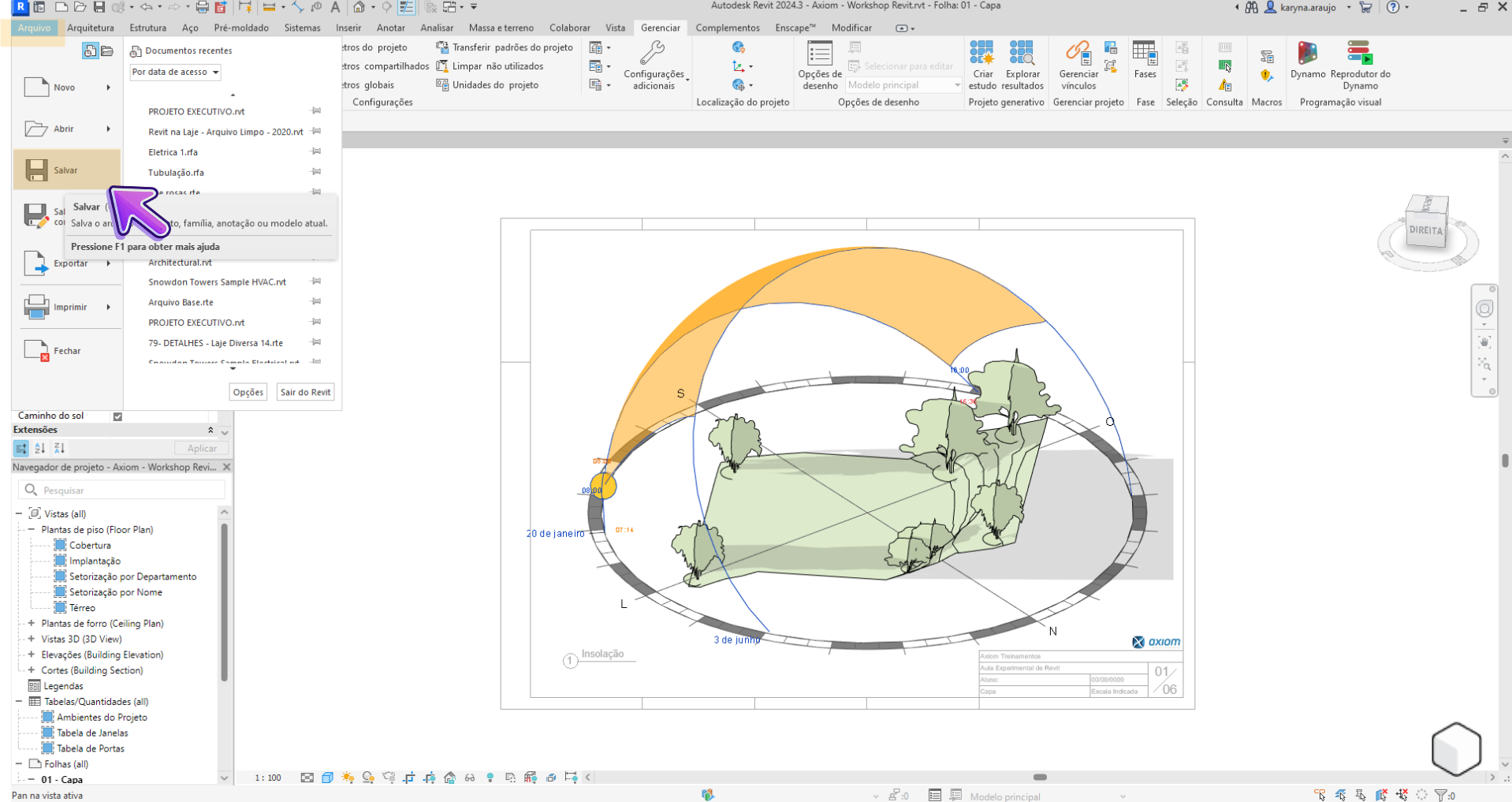The height and width of the screenshot is (802, 1512).
Task: Click the Opções button
Action: click(248, 392)
